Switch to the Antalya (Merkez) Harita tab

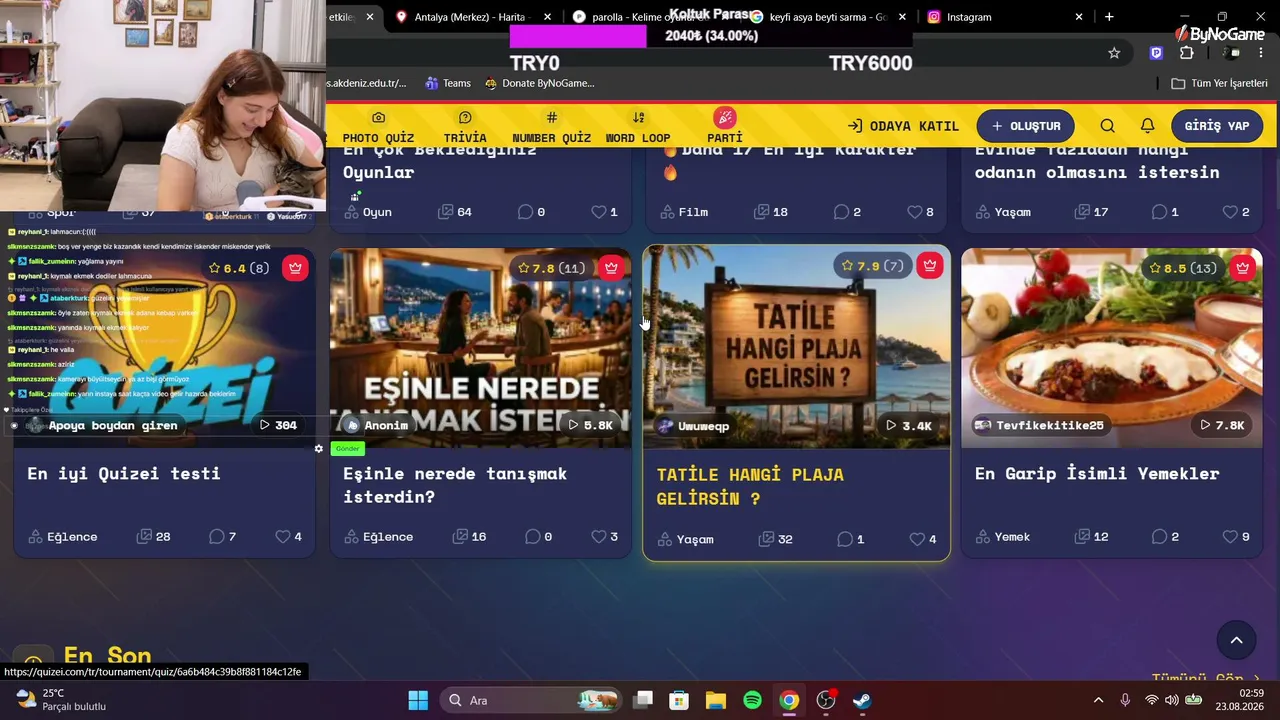(x=472, y=17)
